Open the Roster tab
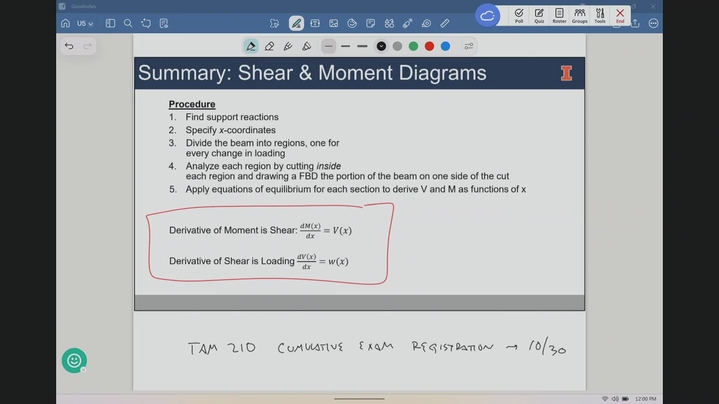The height and width of the screenshot is (404, 719). click(559, 15)
